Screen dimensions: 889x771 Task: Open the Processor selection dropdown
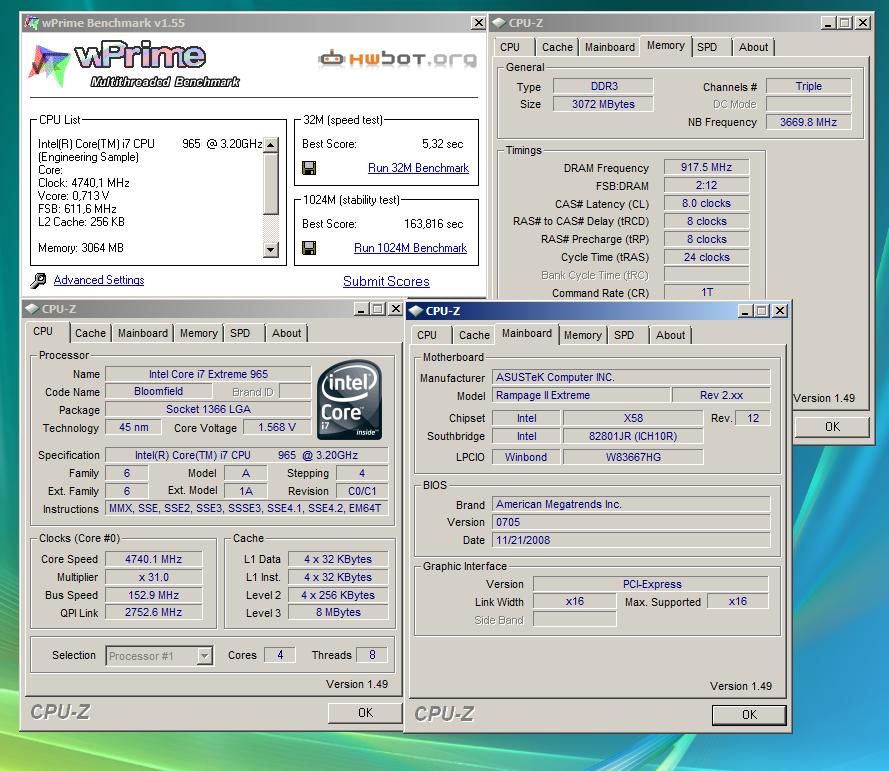click(205, 656)
